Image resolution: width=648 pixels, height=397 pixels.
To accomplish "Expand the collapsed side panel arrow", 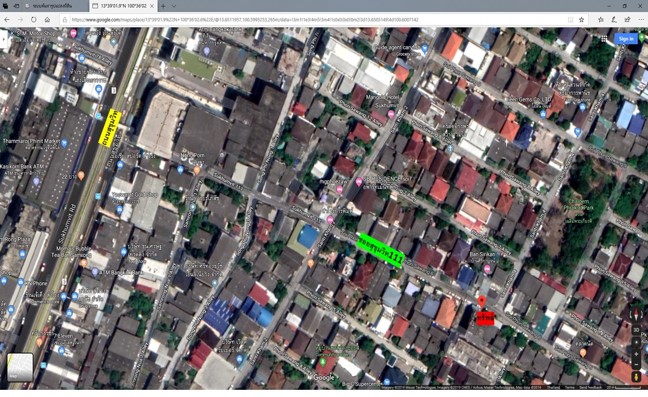I will tap(4, 40).
